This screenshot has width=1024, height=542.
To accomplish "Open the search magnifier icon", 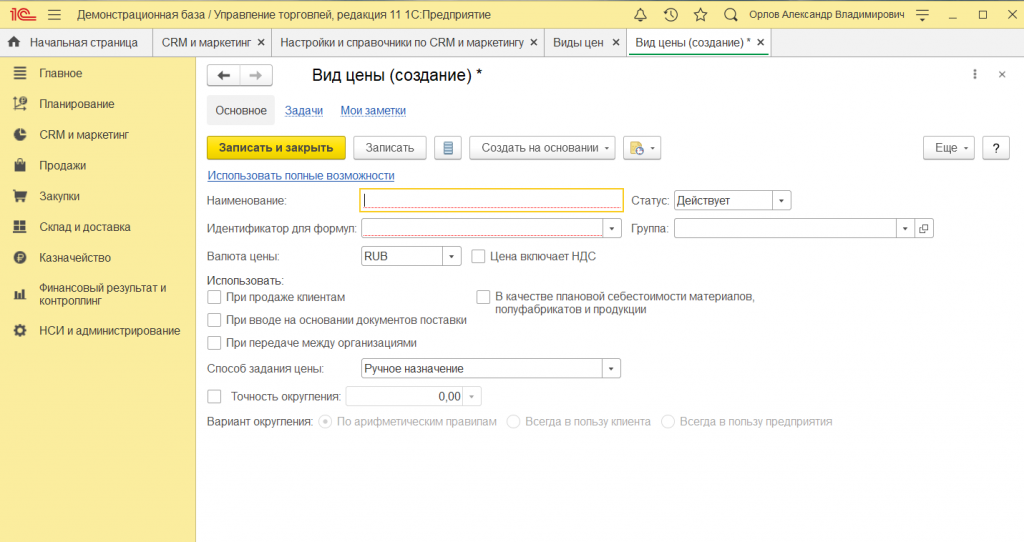I will [731, 15].
